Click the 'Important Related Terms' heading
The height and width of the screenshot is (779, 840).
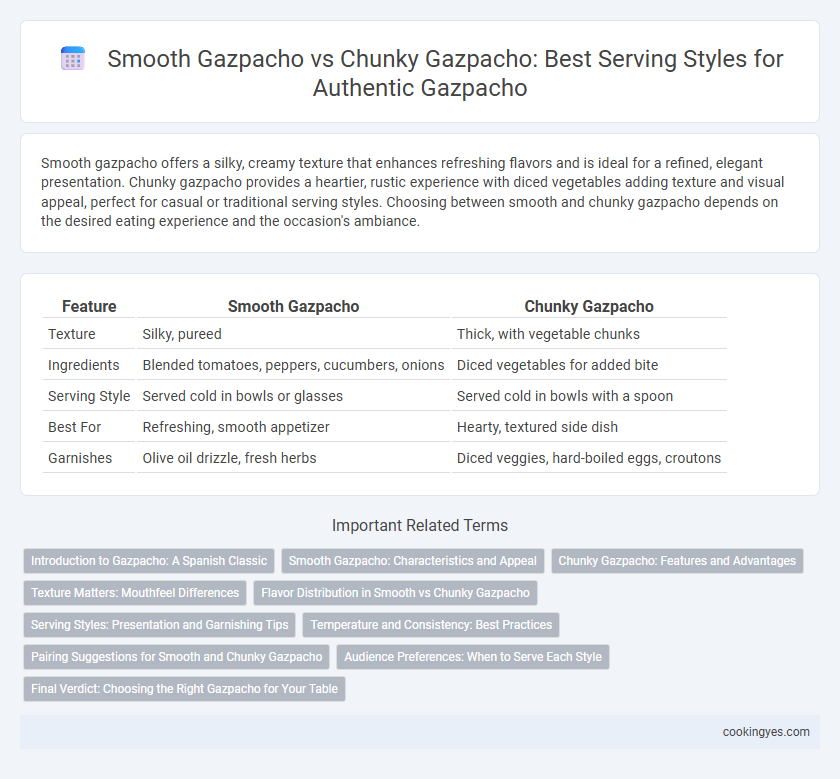pyautogui.click(x=420, y=526)
